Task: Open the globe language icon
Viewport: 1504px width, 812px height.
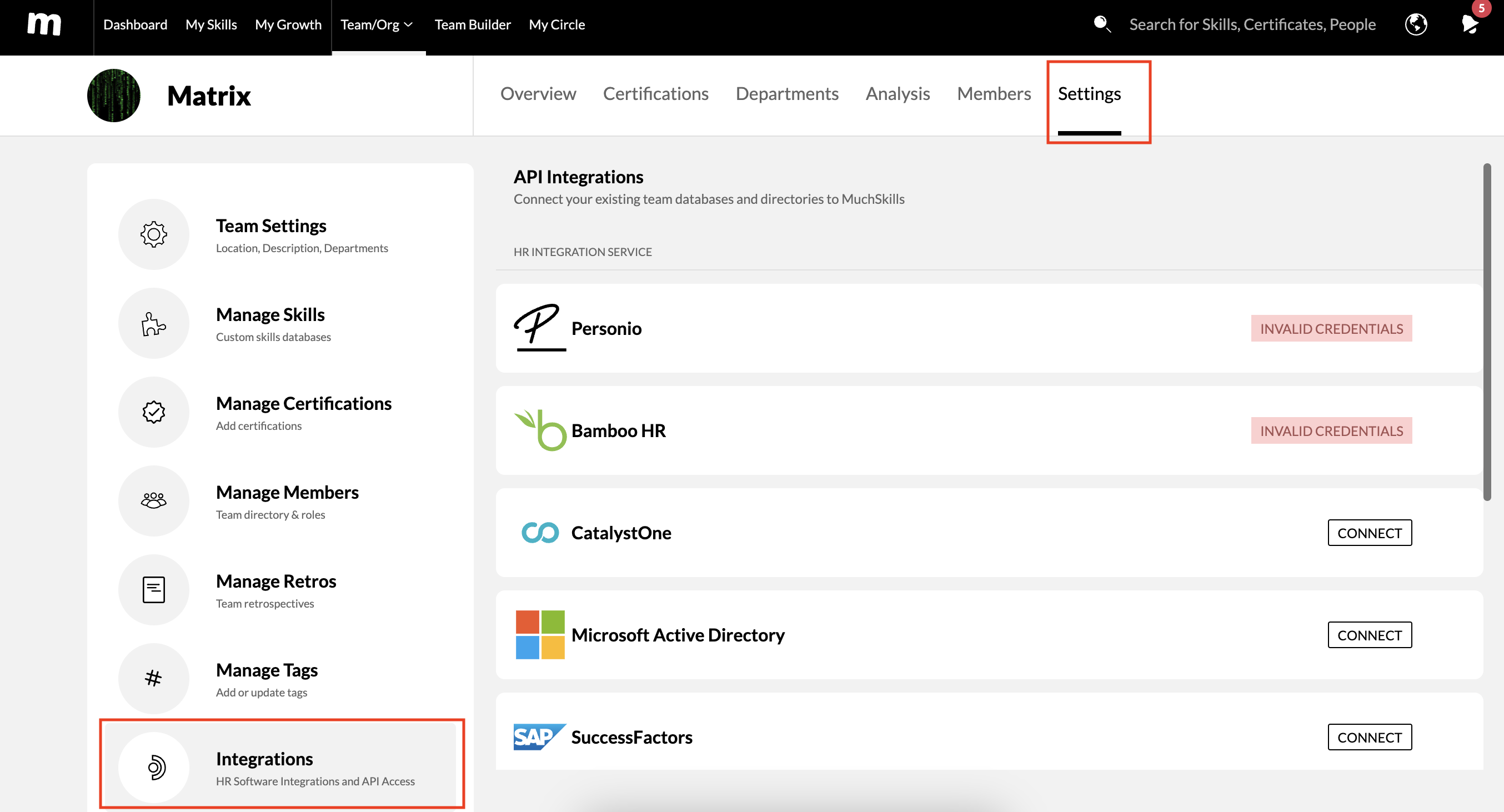Action: pyautogui.click(x=1416, y=24)
